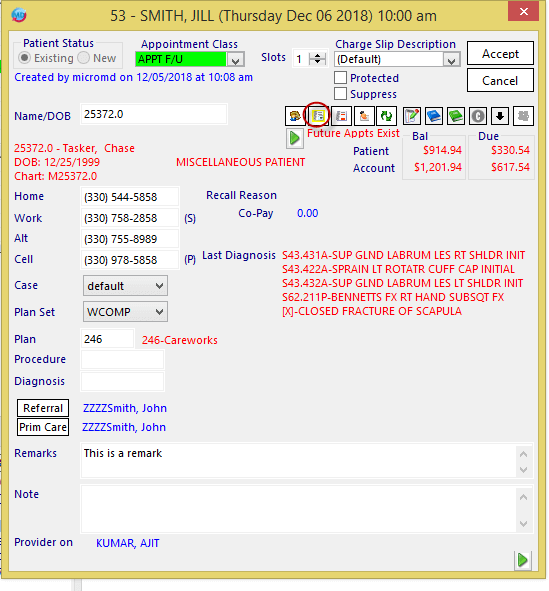
Task: Click the patient people icon in toolbar
Action: (295, 116)
